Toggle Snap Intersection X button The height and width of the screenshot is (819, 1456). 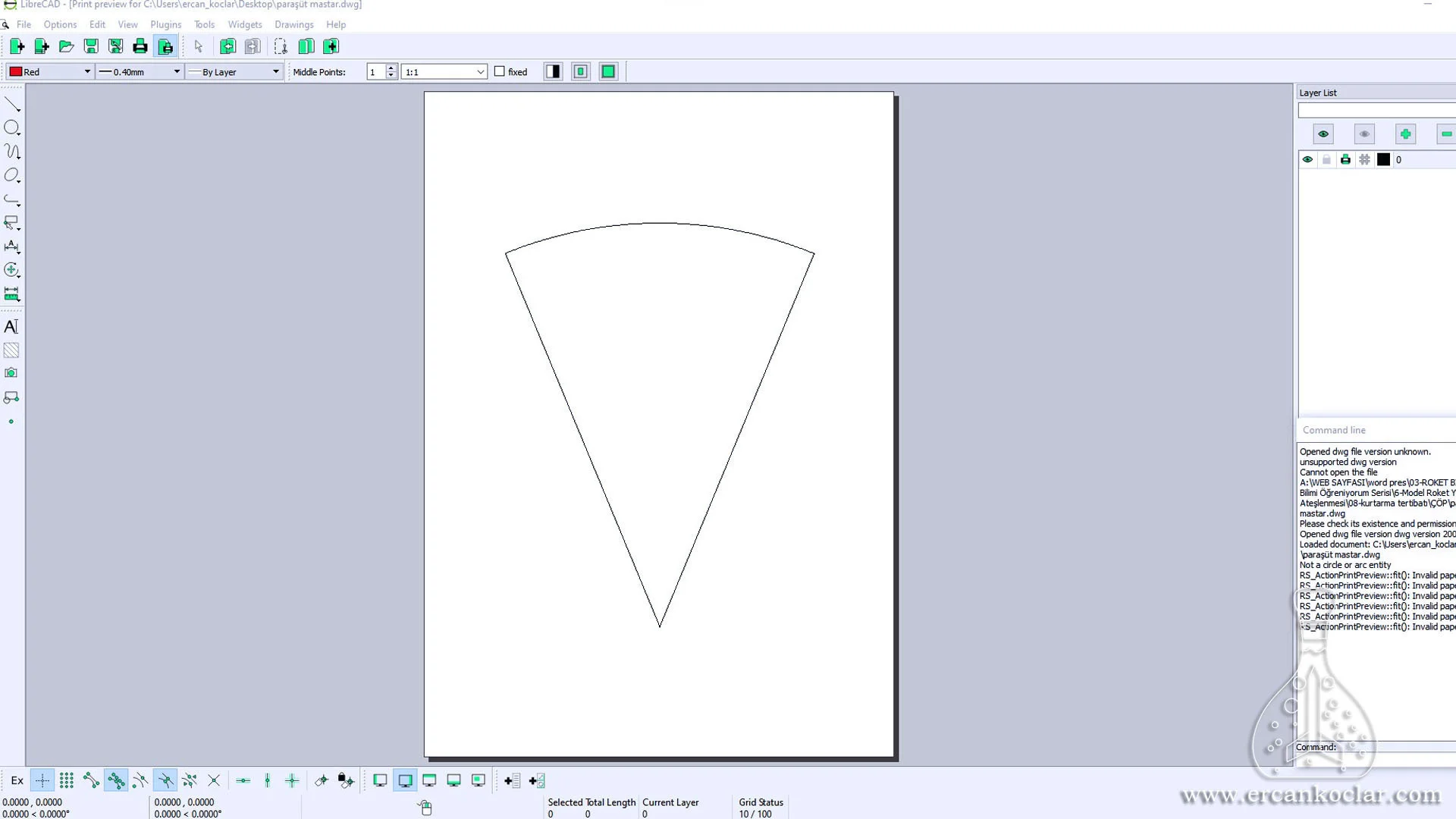[x=214, y=780]
